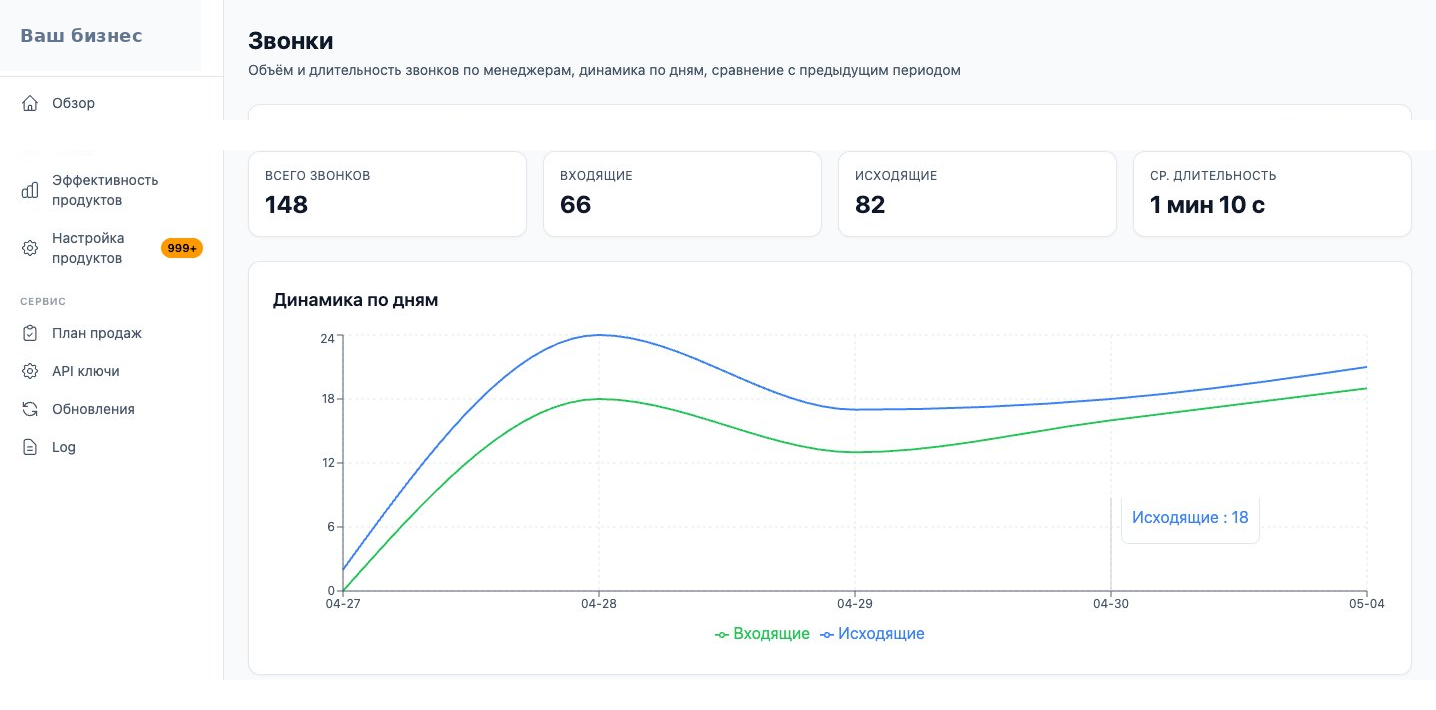Click the gear icon for Настройка продуктов
The image size is (1436, 710).
coord(30,248)
